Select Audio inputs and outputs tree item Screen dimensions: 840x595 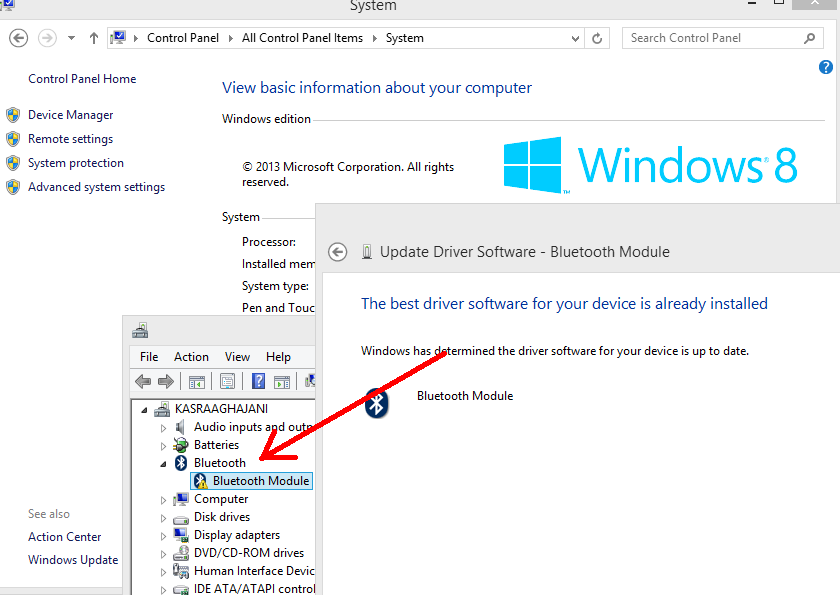(254, 427)
